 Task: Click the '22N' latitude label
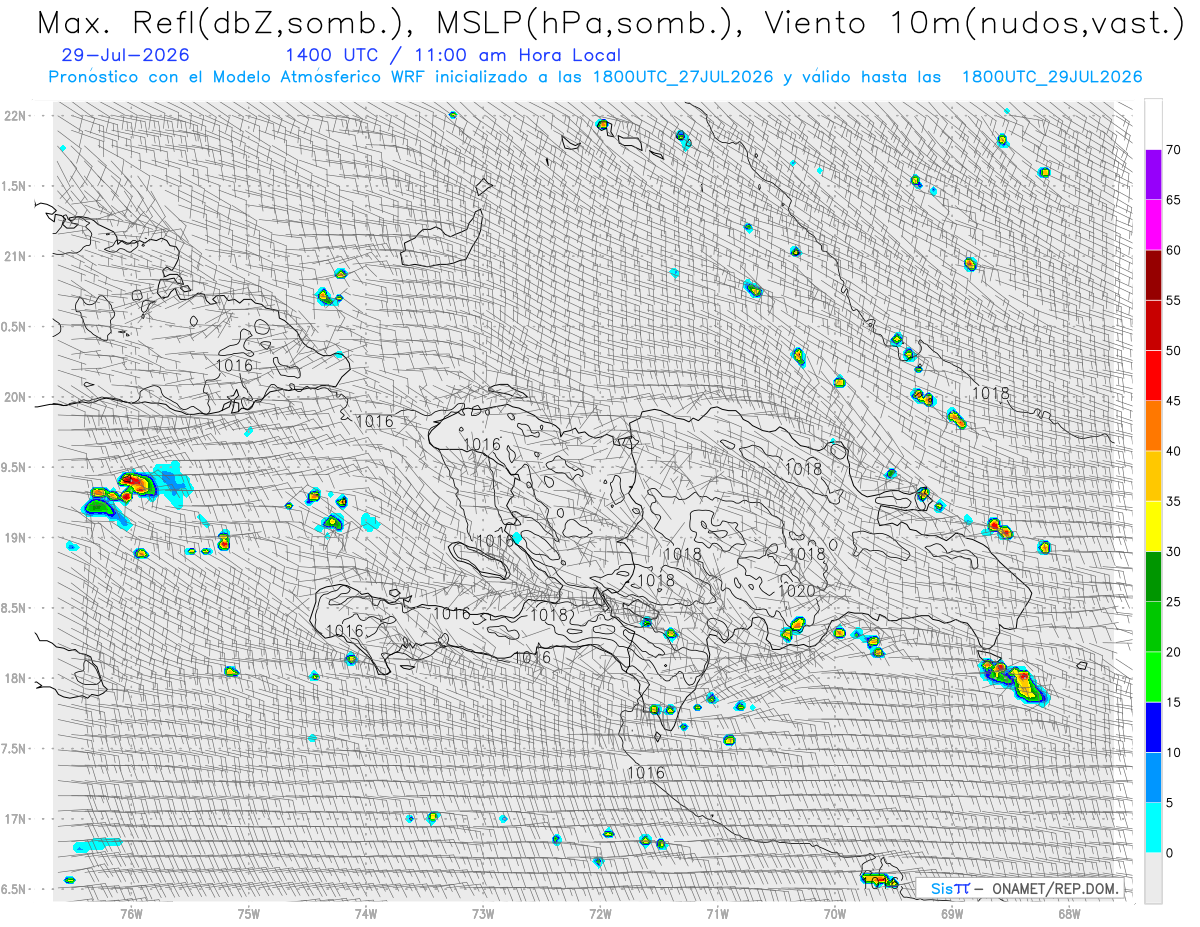tap(15, 115)
